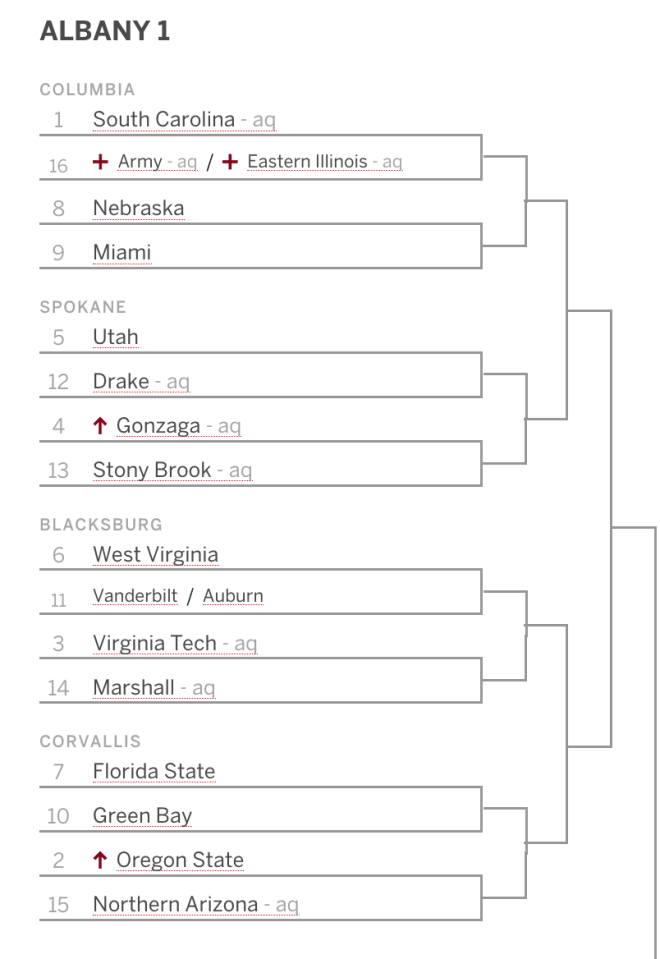This screenshot has width=660, height=959.
Task: Open the Drake team entry
Action: pyautogui.click(x=121, y=381)
